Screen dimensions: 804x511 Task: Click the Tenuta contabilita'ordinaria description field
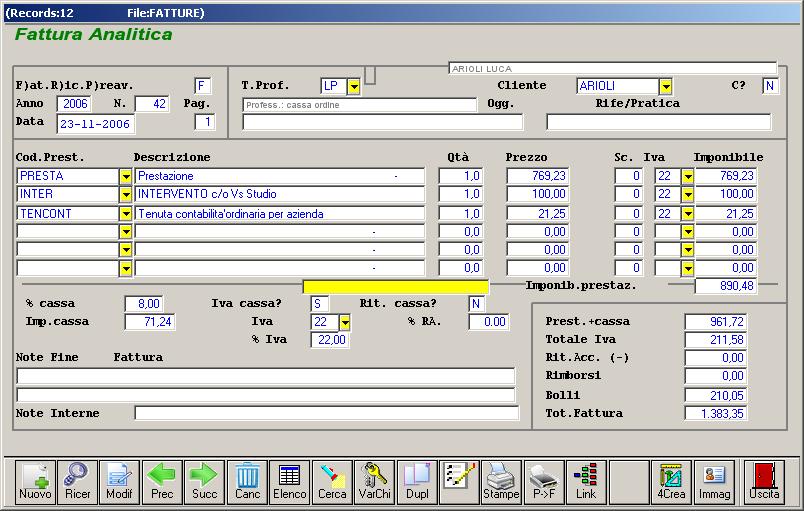click(279, 214)
